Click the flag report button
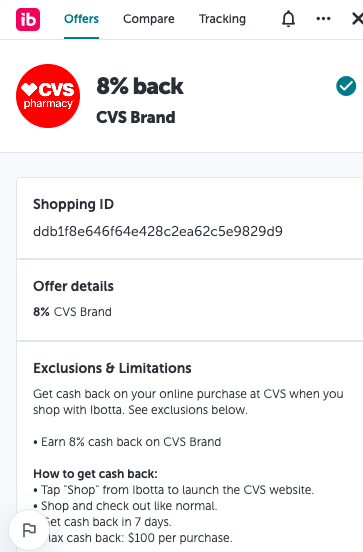This screenshot has height=552, width=363. coord(29,530)
